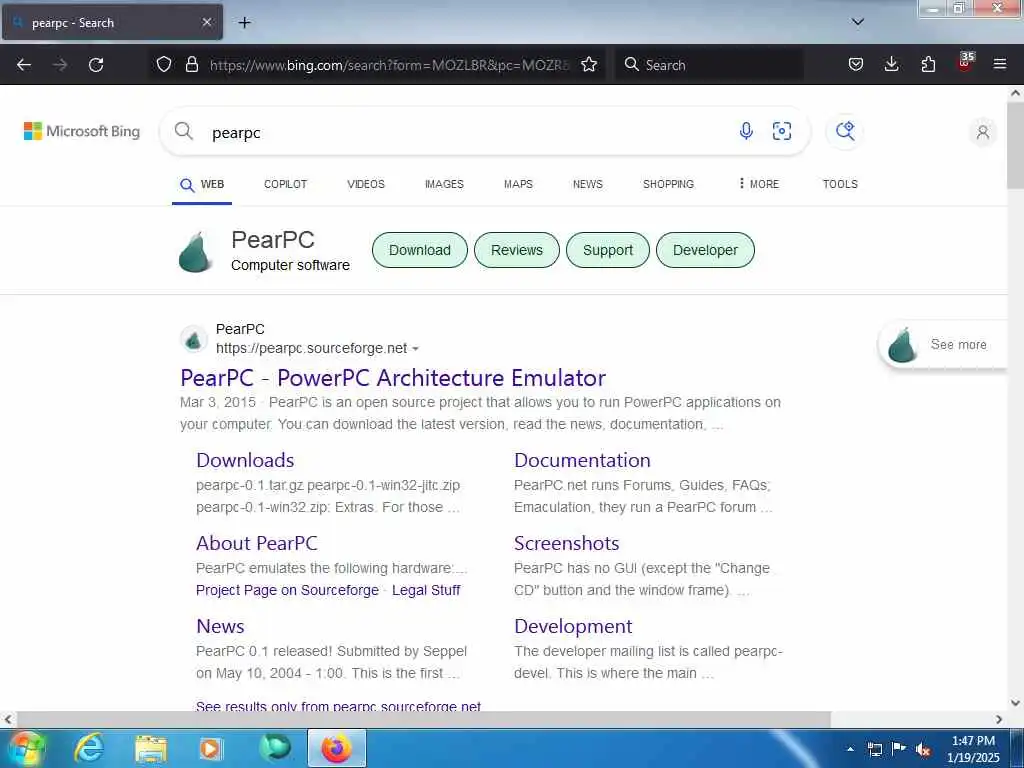Screen dimensions: 1024x768
Task: Click the Developer pill button
Action: (705, 250)
